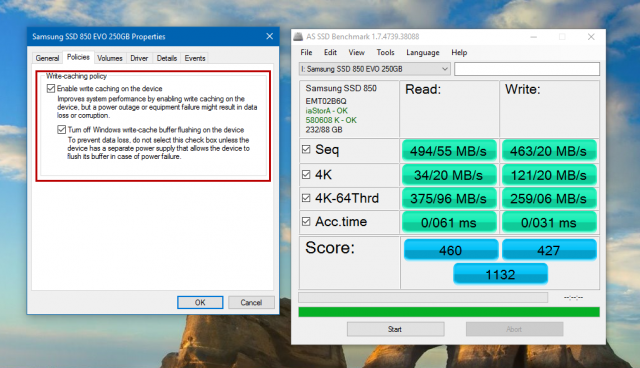Close the Samsung SSD Properties dialog
The height and width of the screenshot is (368, 640).
click(269, 36)
